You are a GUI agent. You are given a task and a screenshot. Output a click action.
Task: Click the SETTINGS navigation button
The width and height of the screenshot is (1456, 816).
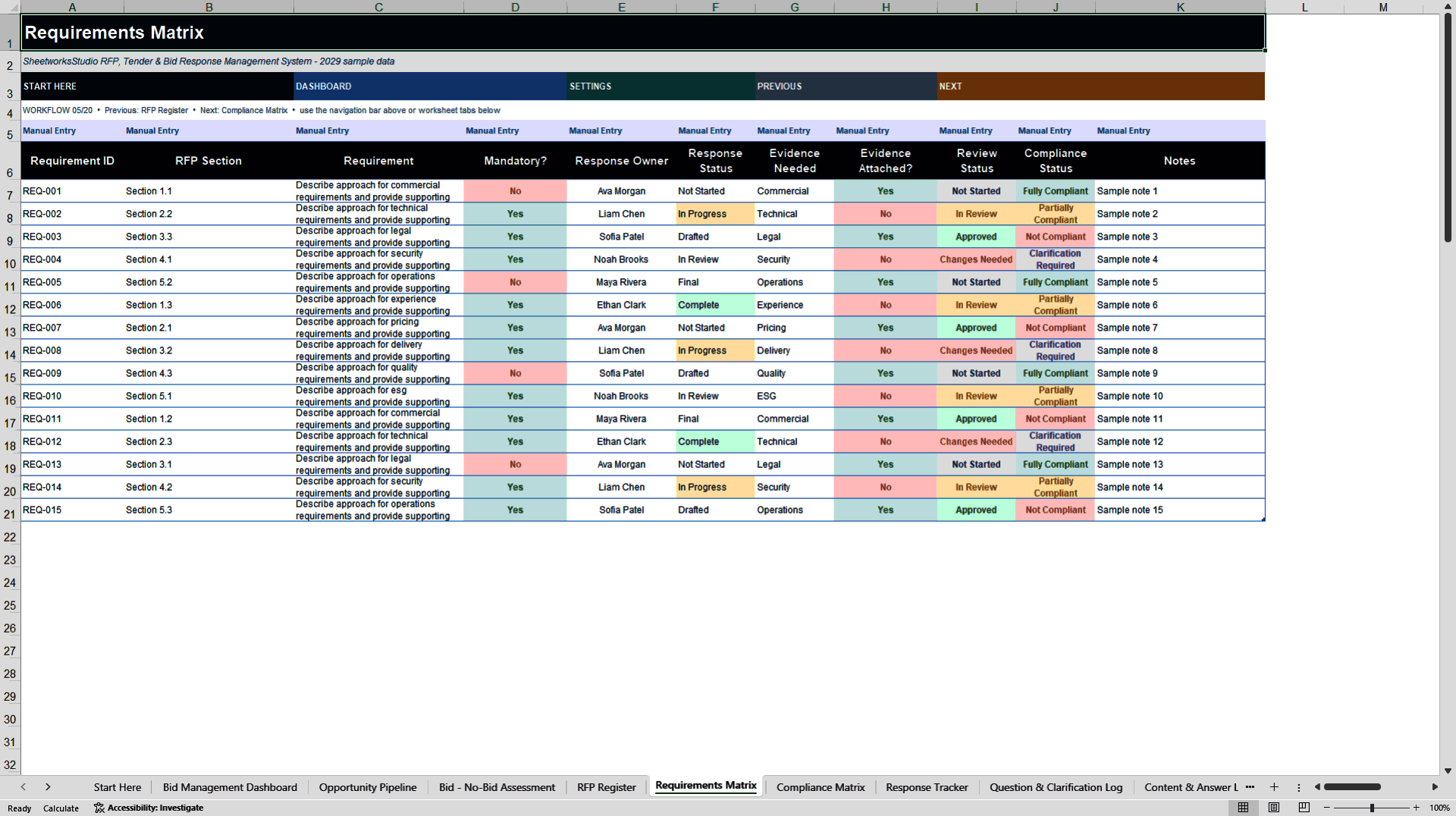click(x=661, y=86)
